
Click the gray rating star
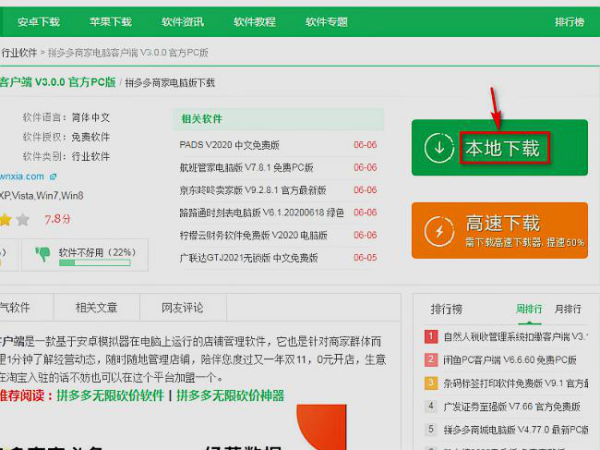[23, 220]
